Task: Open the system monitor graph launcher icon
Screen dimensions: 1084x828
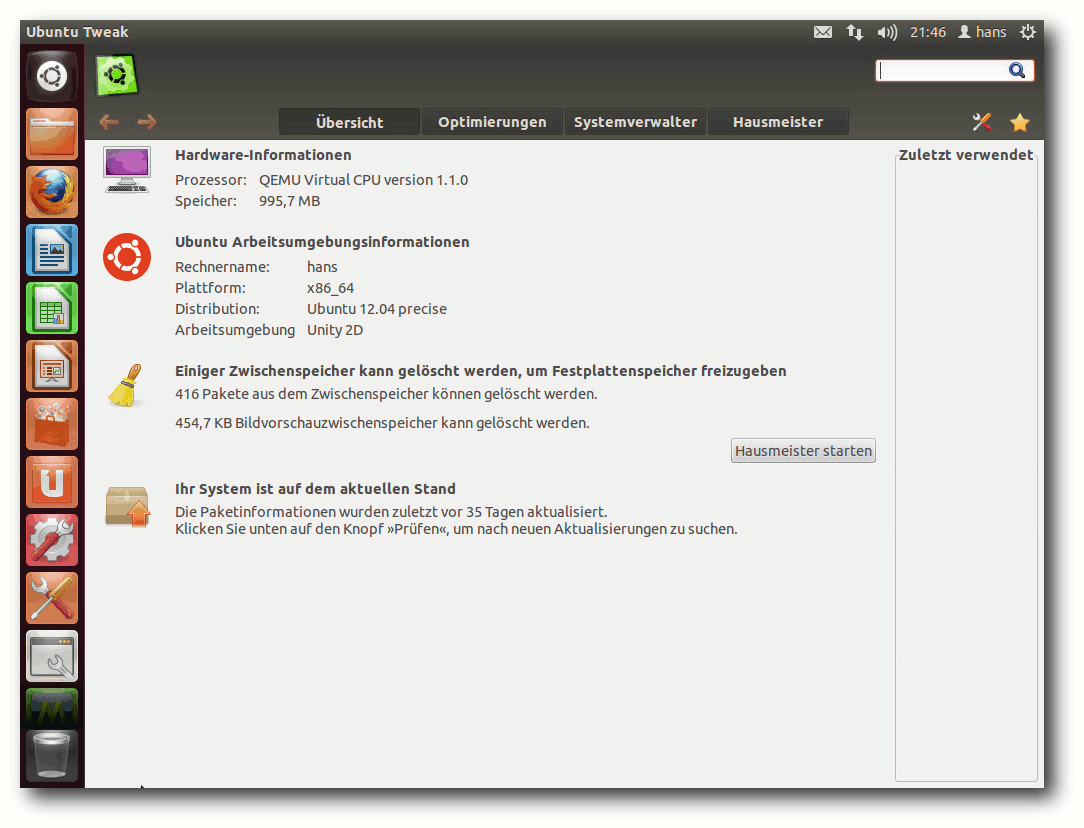Action: click(x=52, y=707)
